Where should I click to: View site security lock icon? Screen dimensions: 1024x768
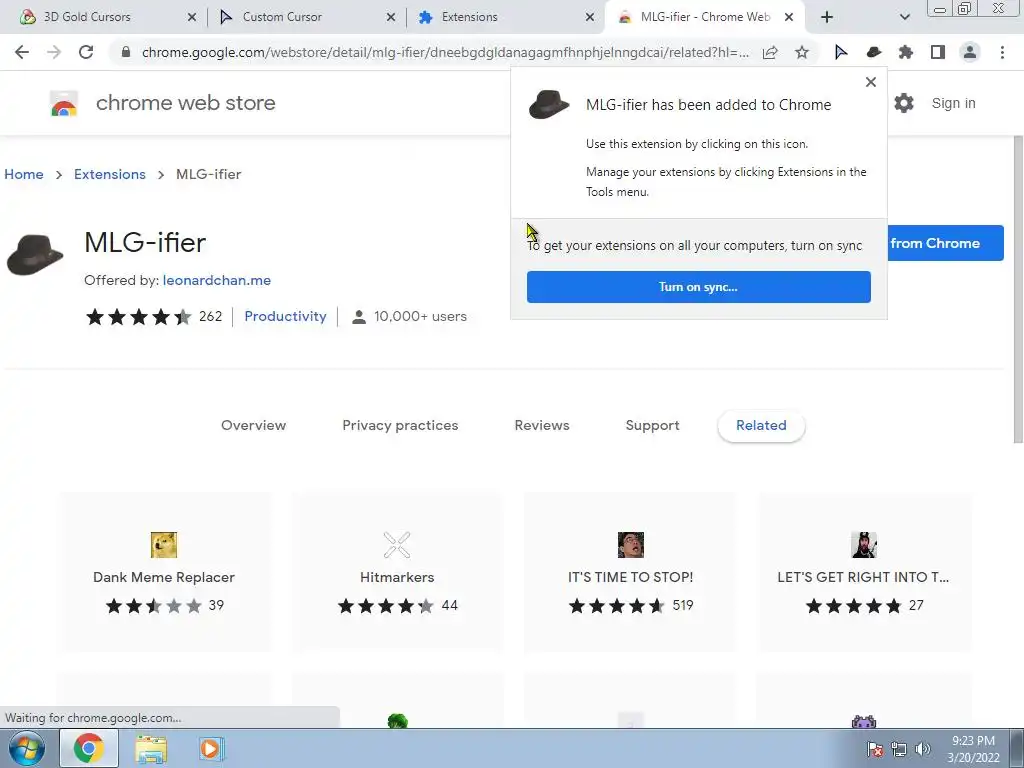click(125, 52)
